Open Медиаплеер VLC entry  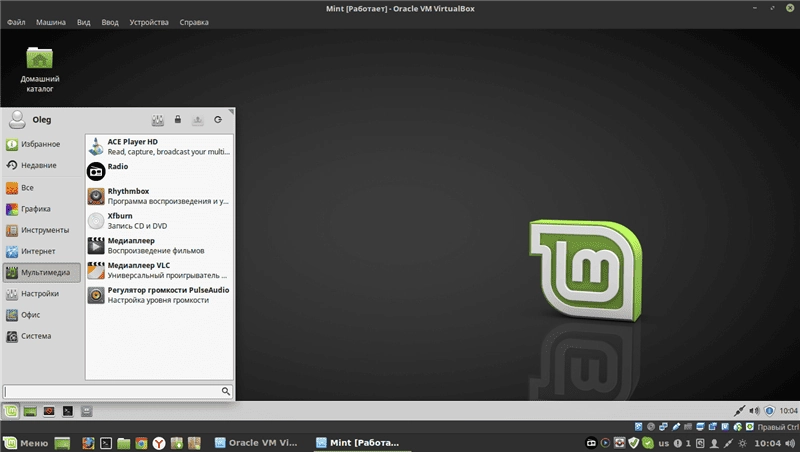(x=159, y=270)
